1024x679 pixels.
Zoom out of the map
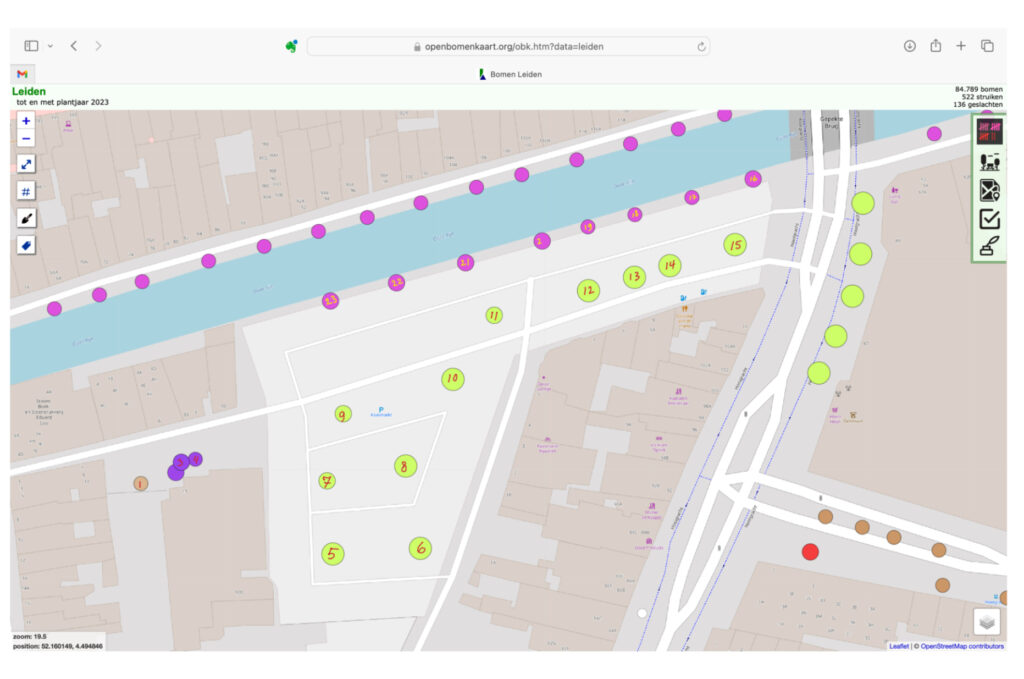point(26,139)
